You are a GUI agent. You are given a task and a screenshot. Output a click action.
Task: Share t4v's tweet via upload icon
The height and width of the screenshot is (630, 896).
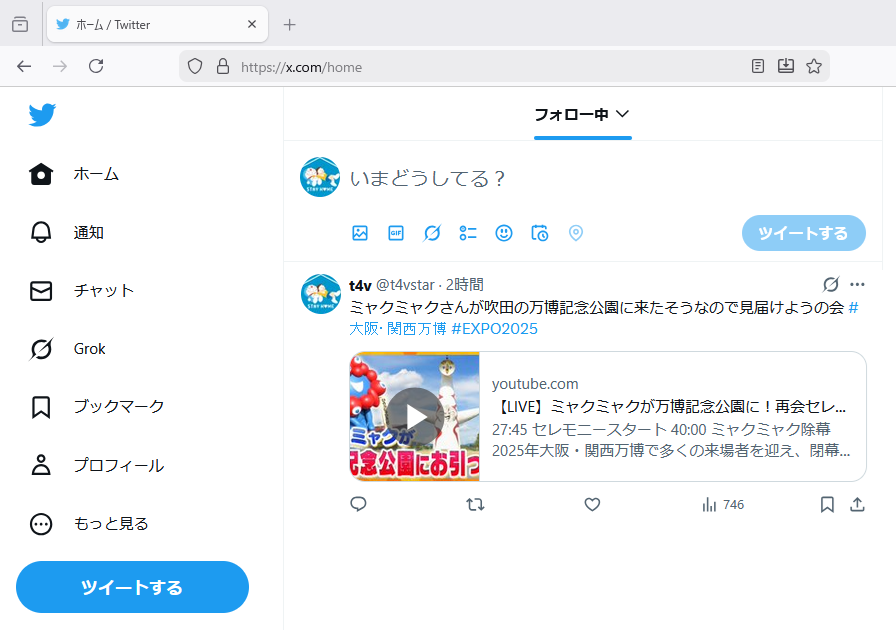click(857, 505)
